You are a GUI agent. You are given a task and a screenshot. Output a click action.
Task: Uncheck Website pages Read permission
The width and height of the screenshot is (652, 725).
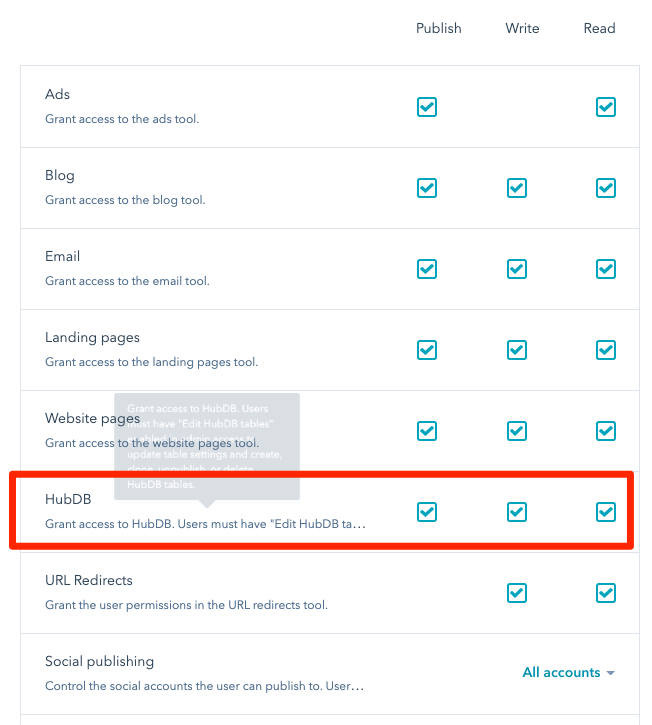coord(605,431)
